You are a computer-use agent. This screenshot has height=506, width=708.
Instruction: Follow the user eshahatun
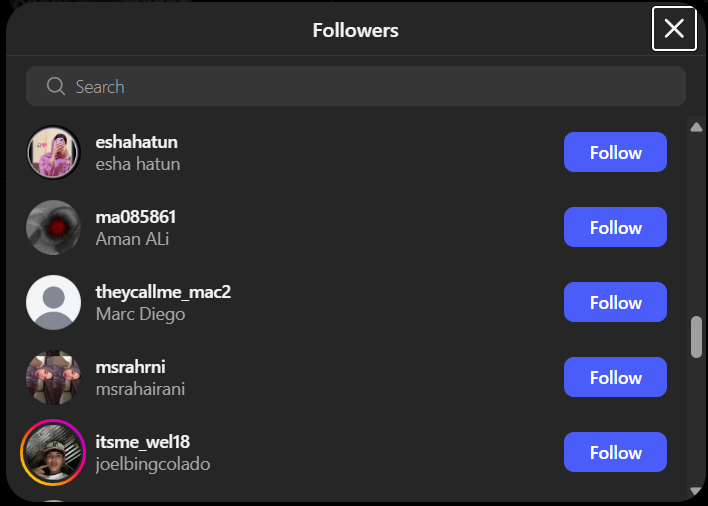click(x=615, y=152)
